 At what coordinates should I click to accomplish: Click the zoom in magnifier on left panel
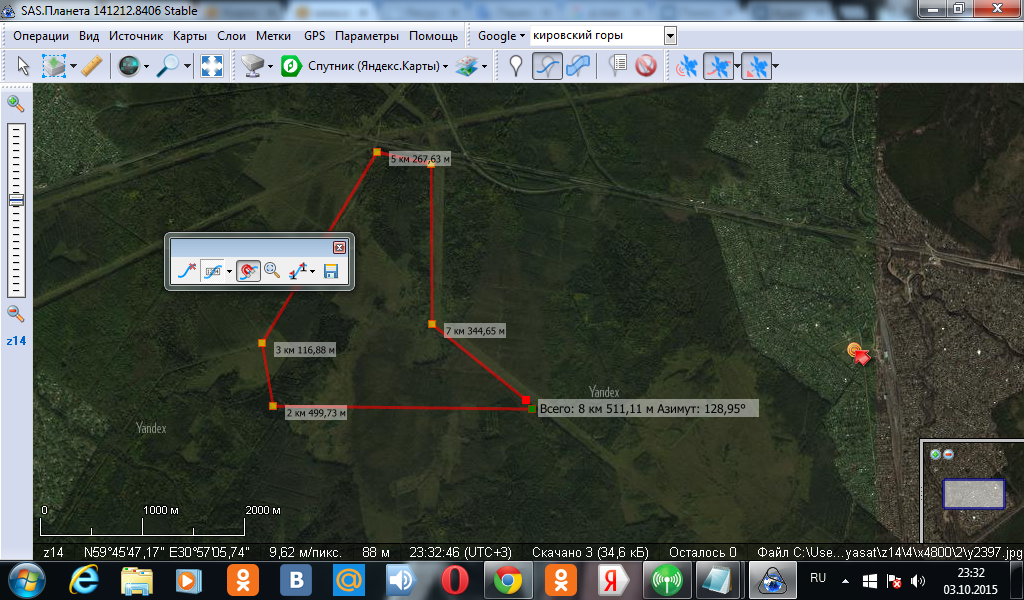[x=16, y=103]
